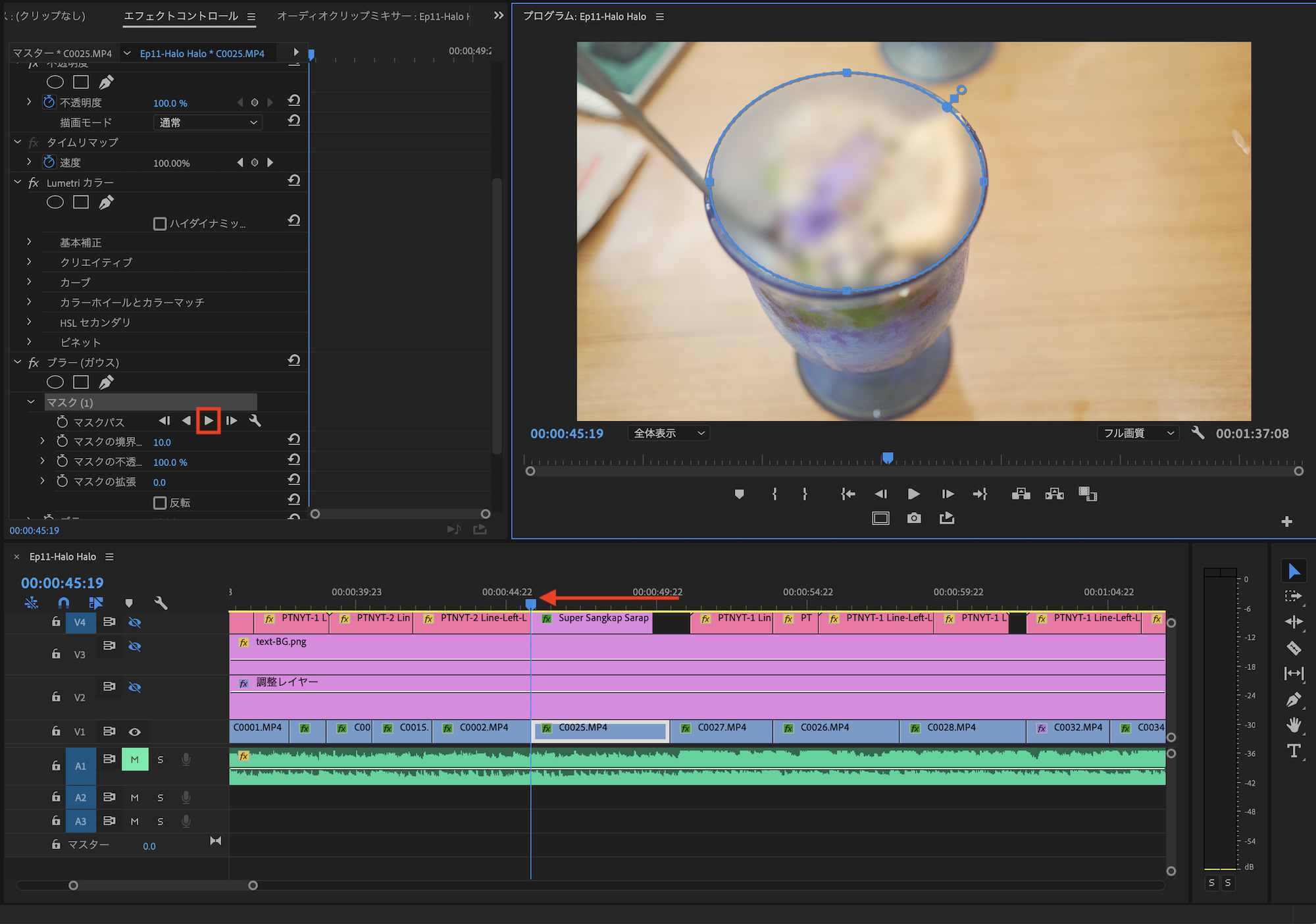The image size is (1316, 924).
Task: Click the program monitor playhead scrubber
Action: point(888,457)
